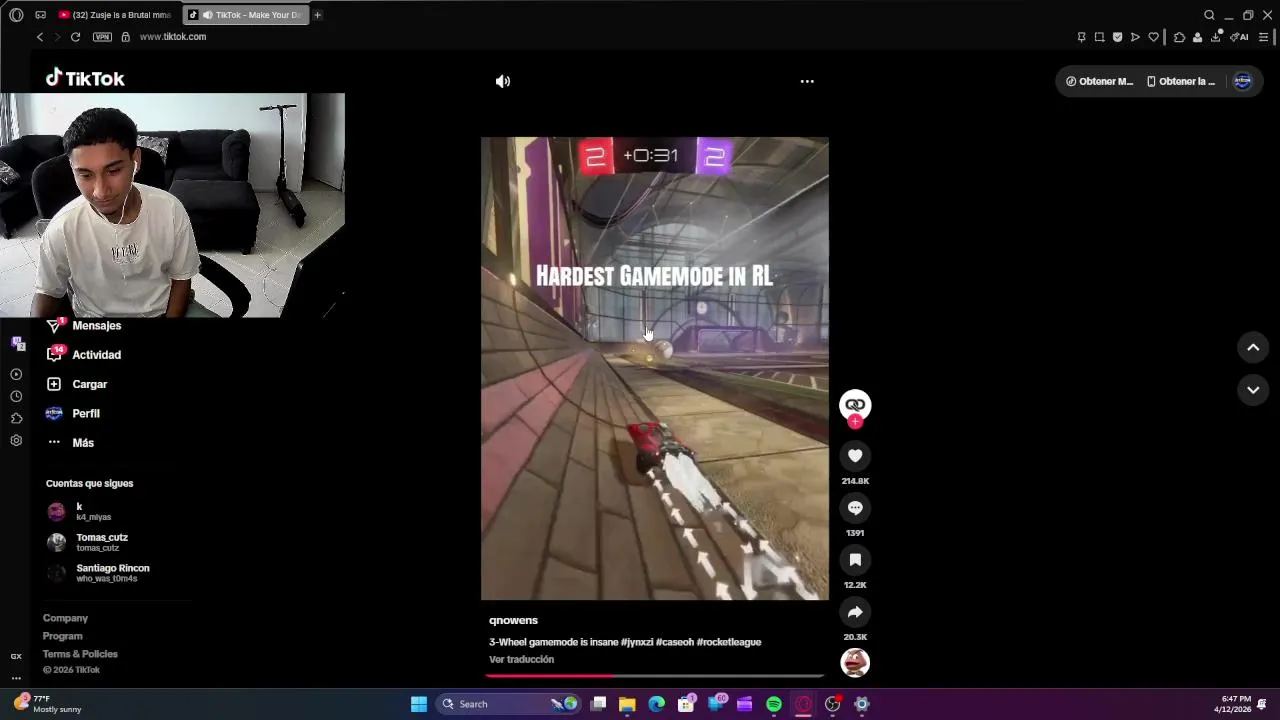
Task: Like the video with the heart icon
Action: 855,456
